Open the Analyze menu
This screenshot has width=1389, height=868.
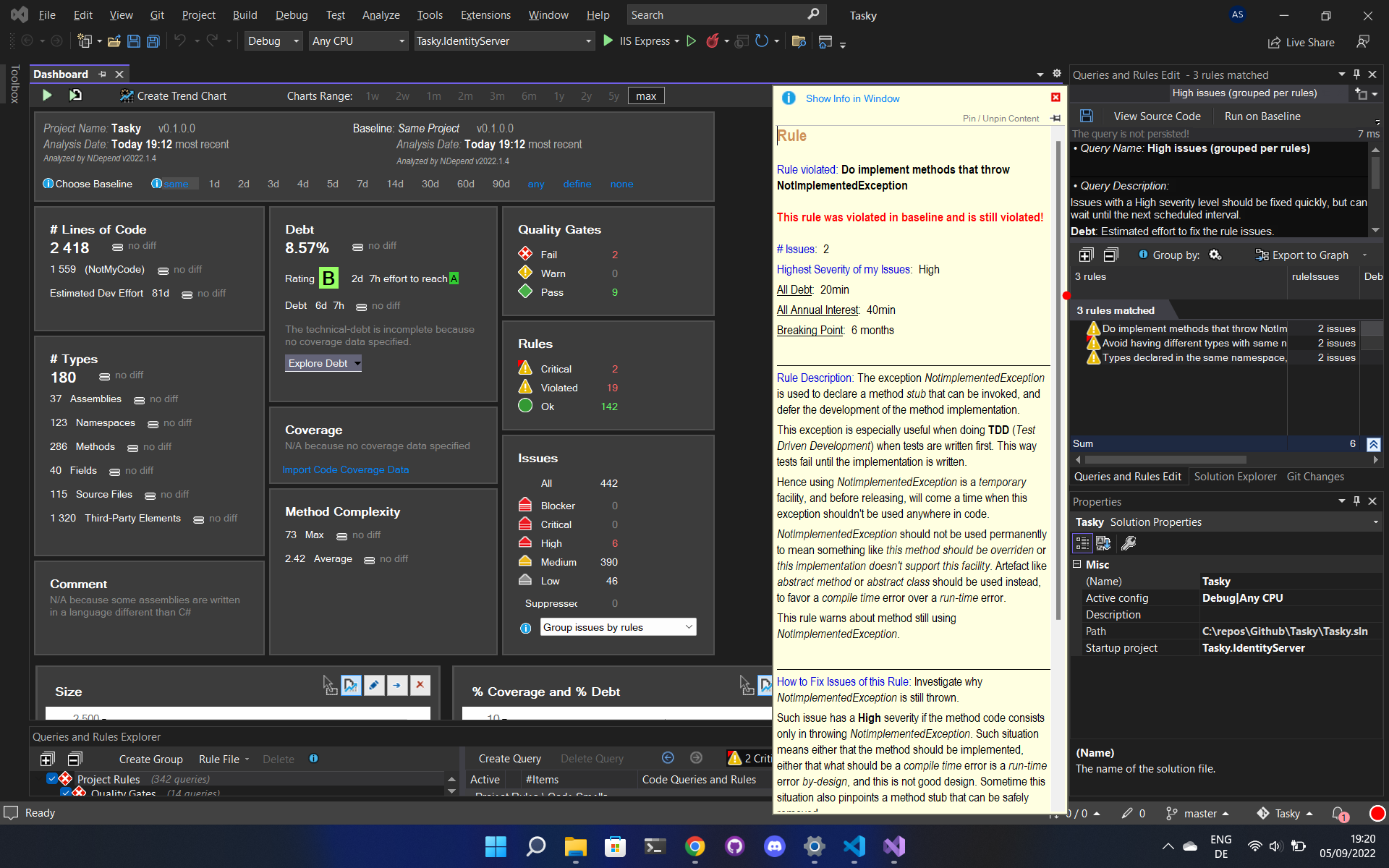381,14
